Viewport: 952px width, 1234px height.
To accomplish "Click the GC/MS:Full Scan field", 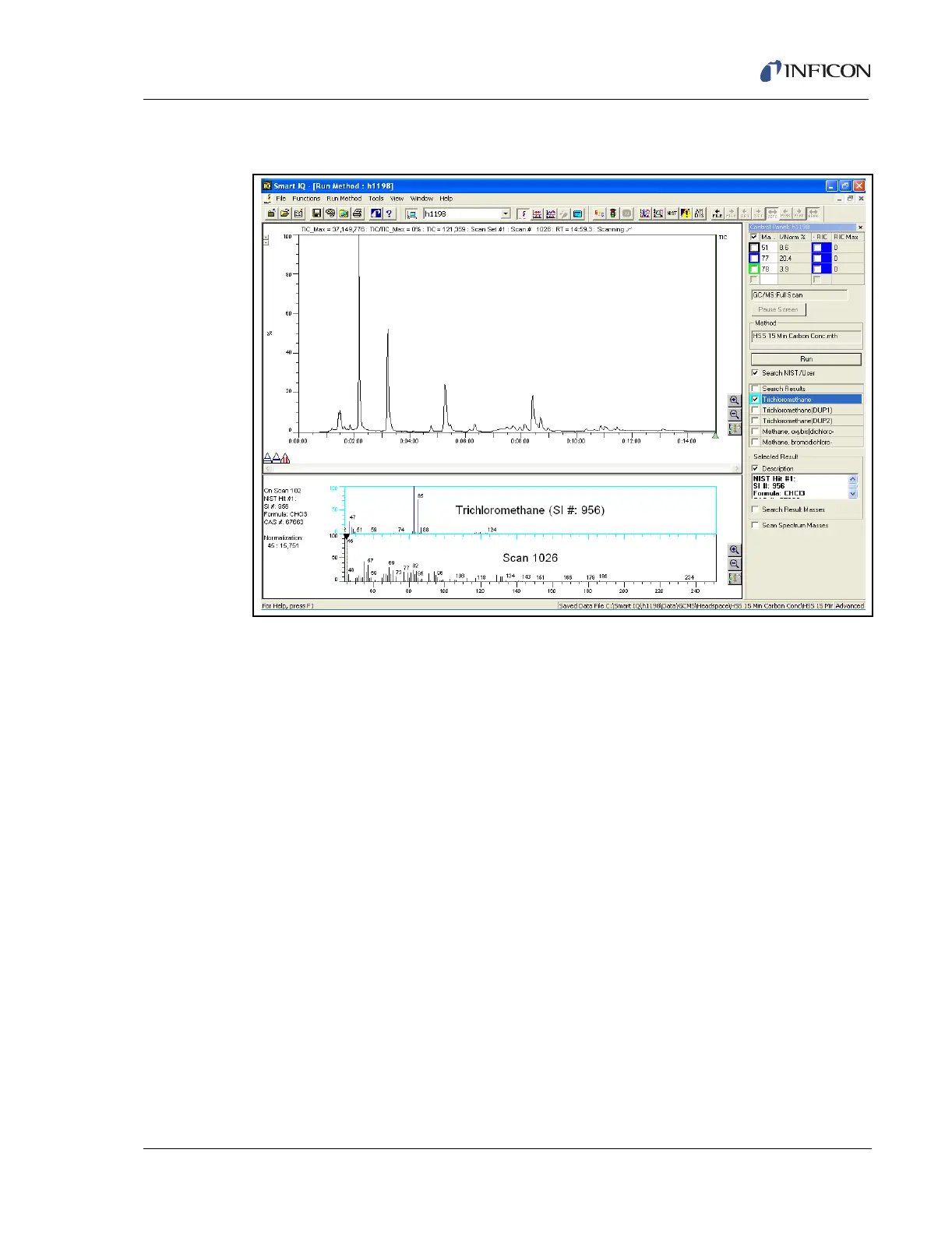I will click(799, 295).
